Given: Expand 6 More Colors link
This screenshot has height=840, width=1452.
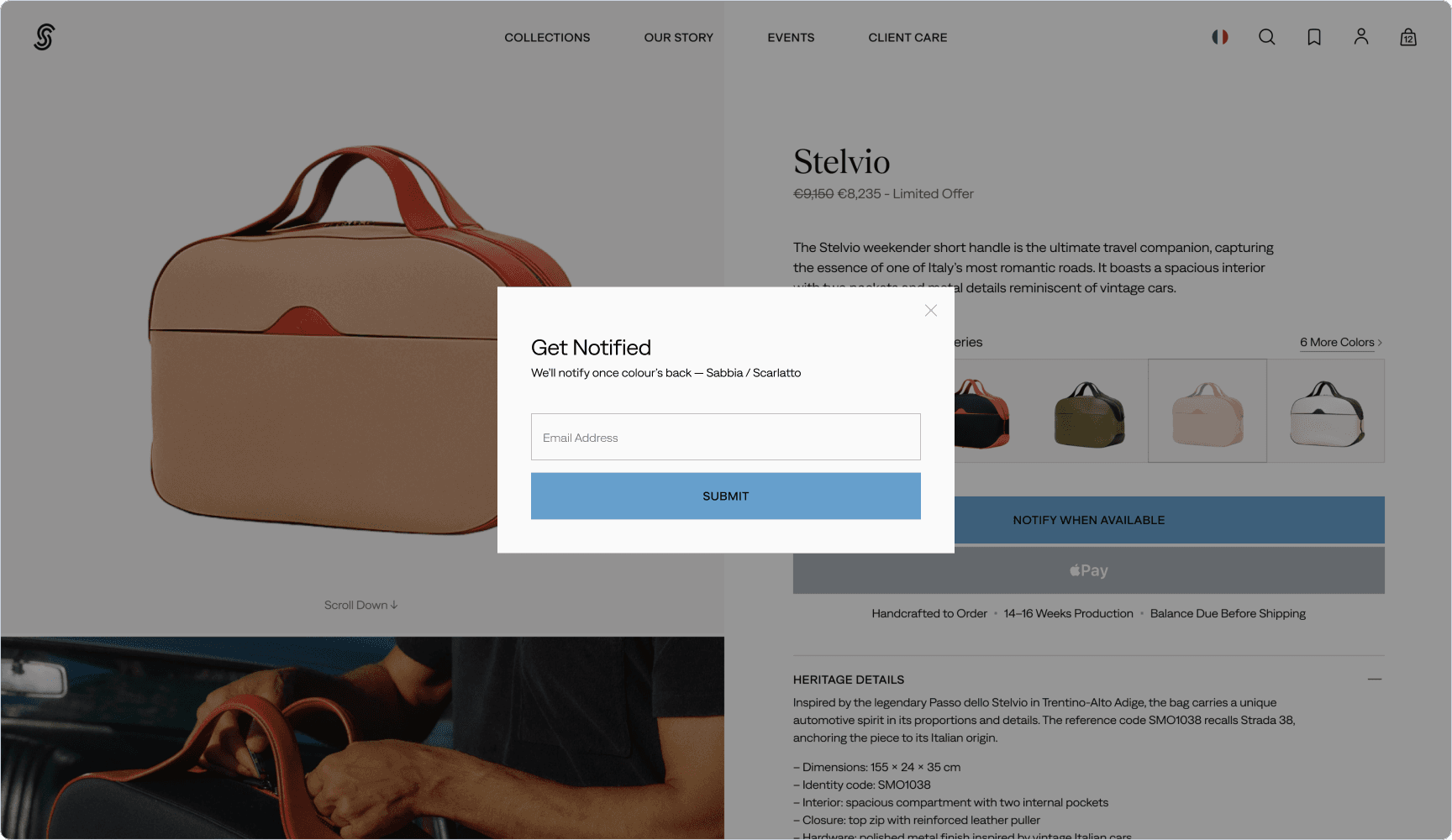Looking at the screenshot, I should 1341,343.
